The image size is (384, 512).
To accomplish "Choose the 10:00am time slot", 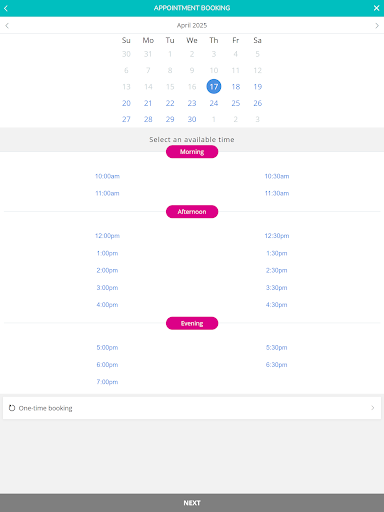I will pyautogui.click(x=107, y=176).
